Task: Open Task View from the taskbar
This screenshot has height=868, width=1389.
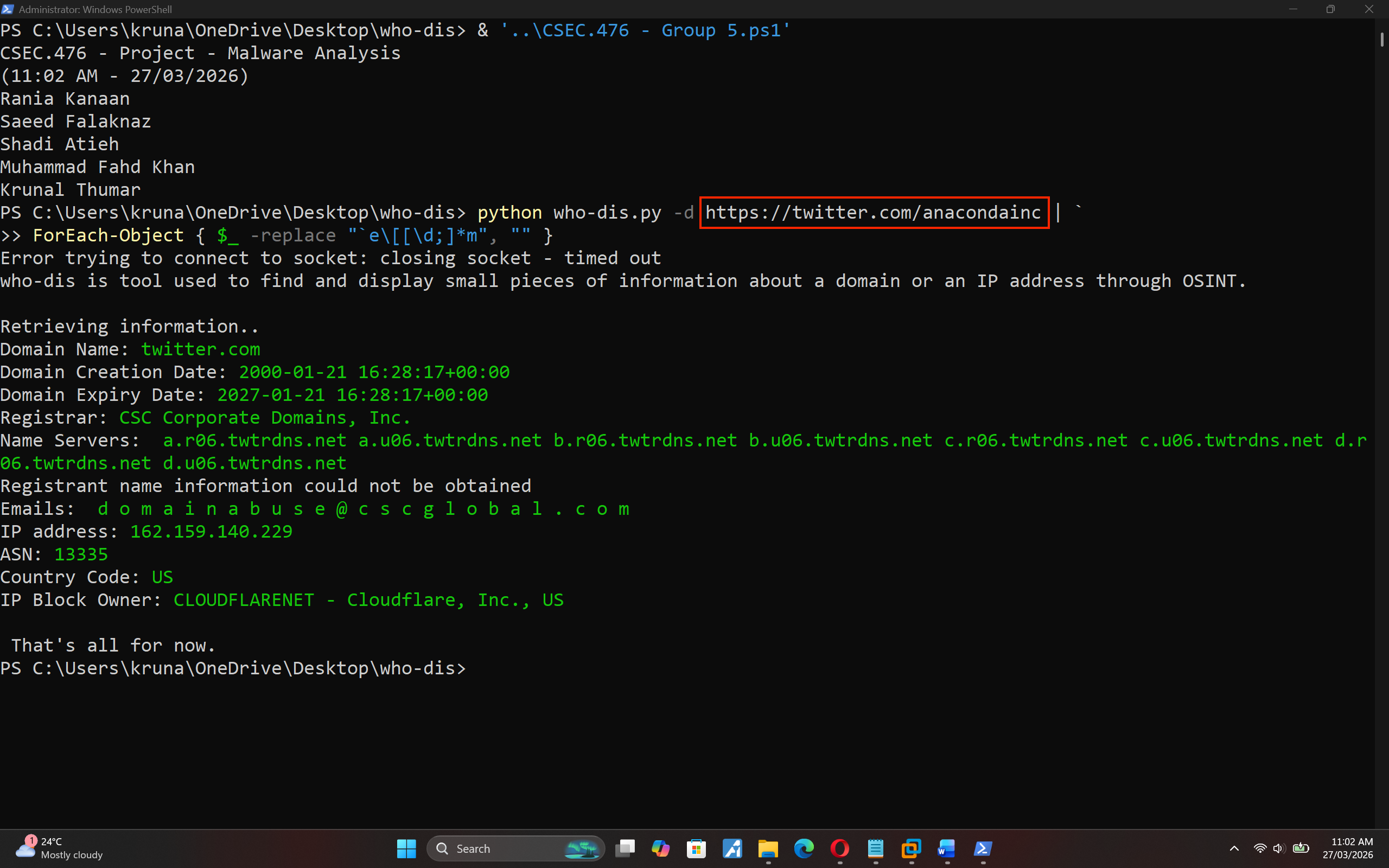Action: (625, 848)
